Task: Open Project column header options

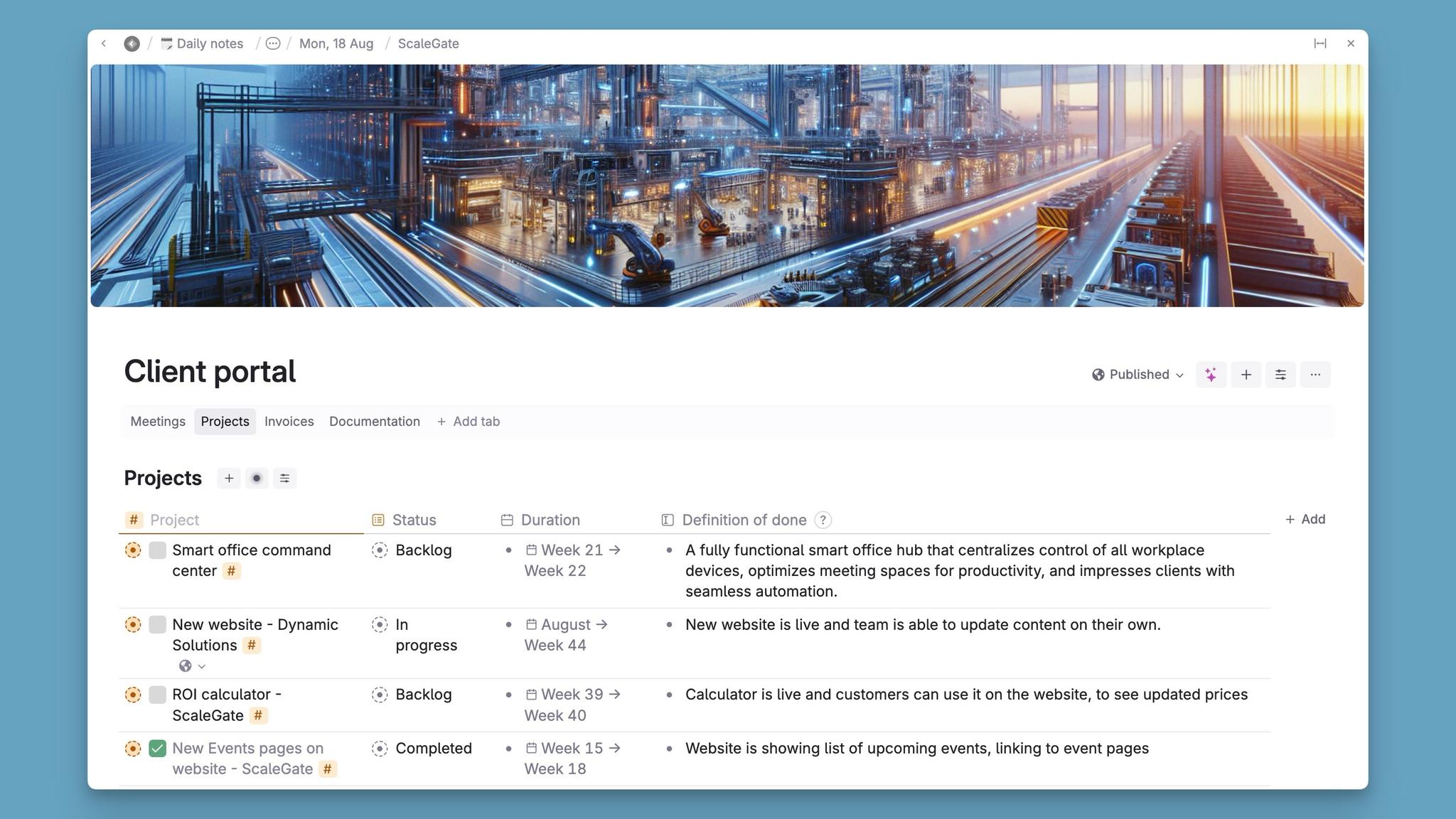Action: [174, 520]
